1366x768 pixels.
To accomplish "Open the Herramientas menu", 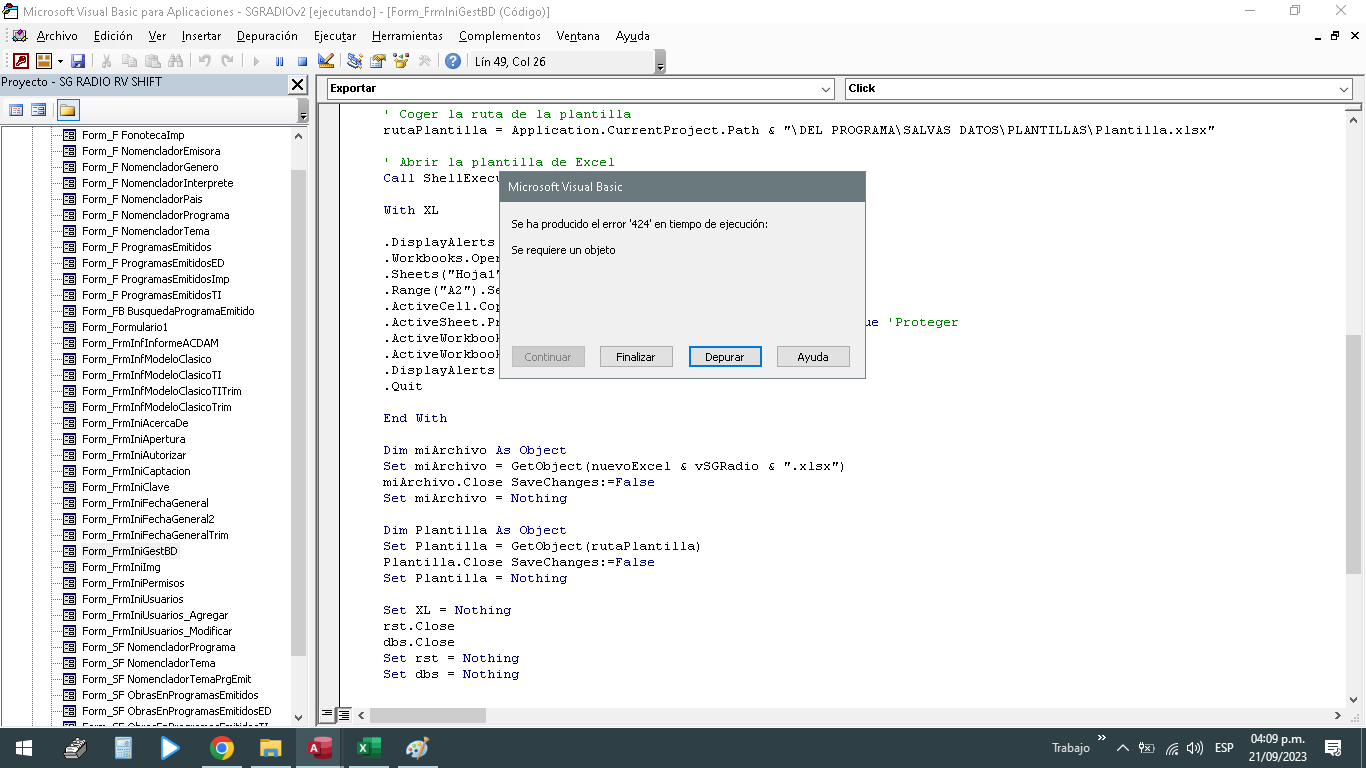I will pos(407,36).
